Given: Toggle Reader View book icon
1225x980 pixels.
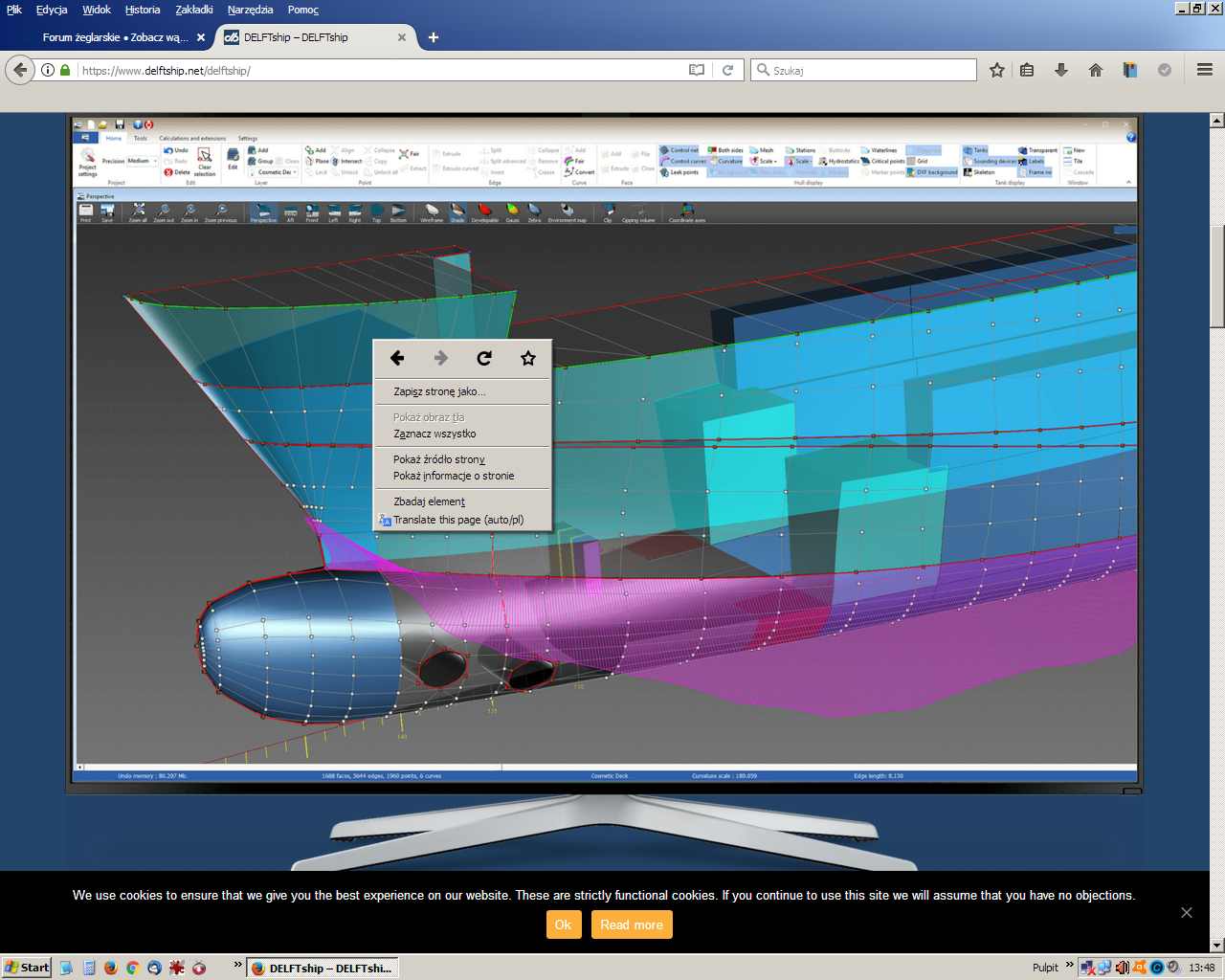Looking at the screenshot, I should pos(697,70).
